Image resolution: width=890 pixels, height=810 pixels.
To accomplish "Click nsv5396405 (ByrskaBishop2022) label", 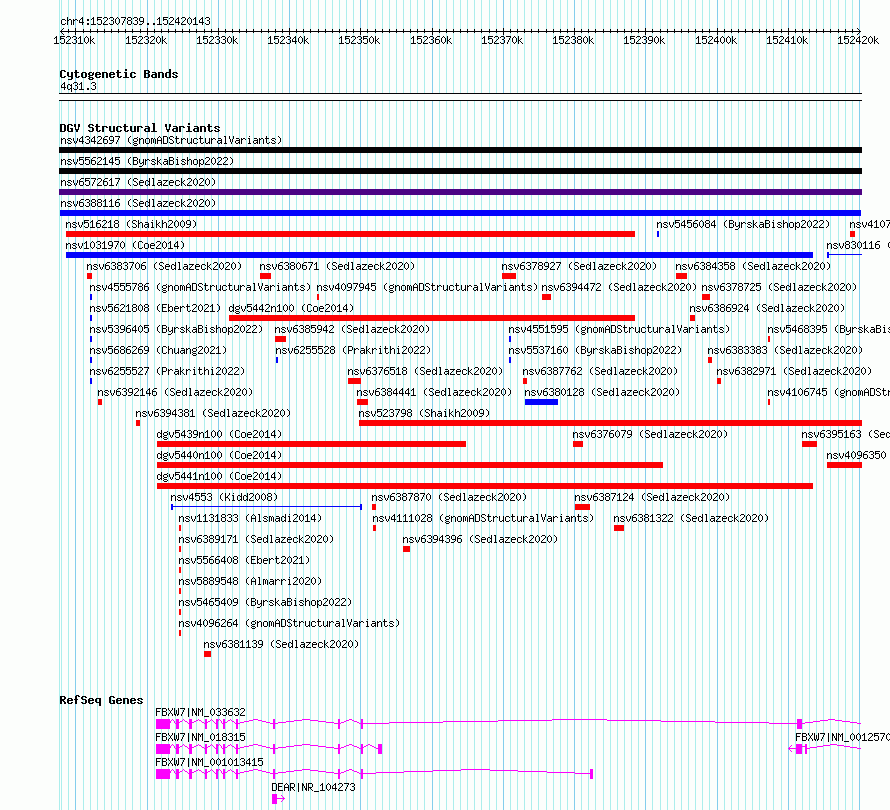I will (176, 329).
